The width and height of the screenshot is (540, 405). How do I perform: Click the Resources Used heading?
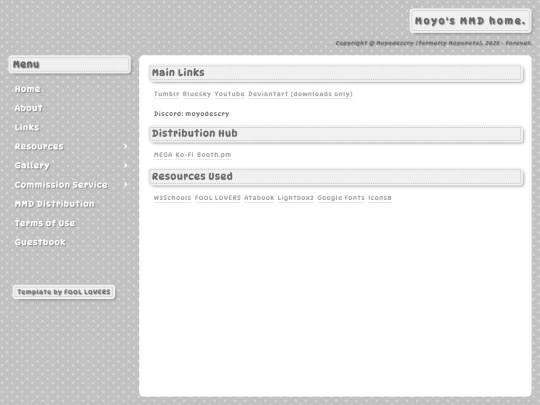pos(336,177)
